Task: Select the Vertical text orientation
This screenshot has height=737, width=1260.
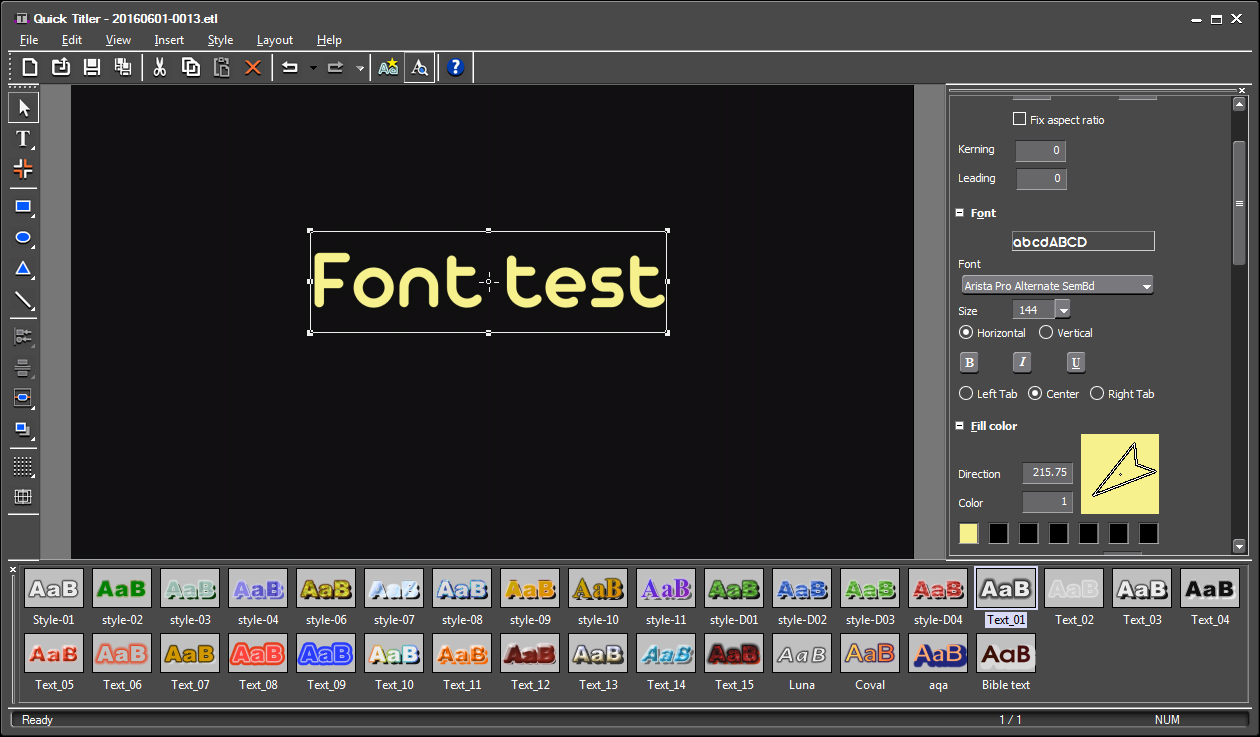Action: [1046, 332]
